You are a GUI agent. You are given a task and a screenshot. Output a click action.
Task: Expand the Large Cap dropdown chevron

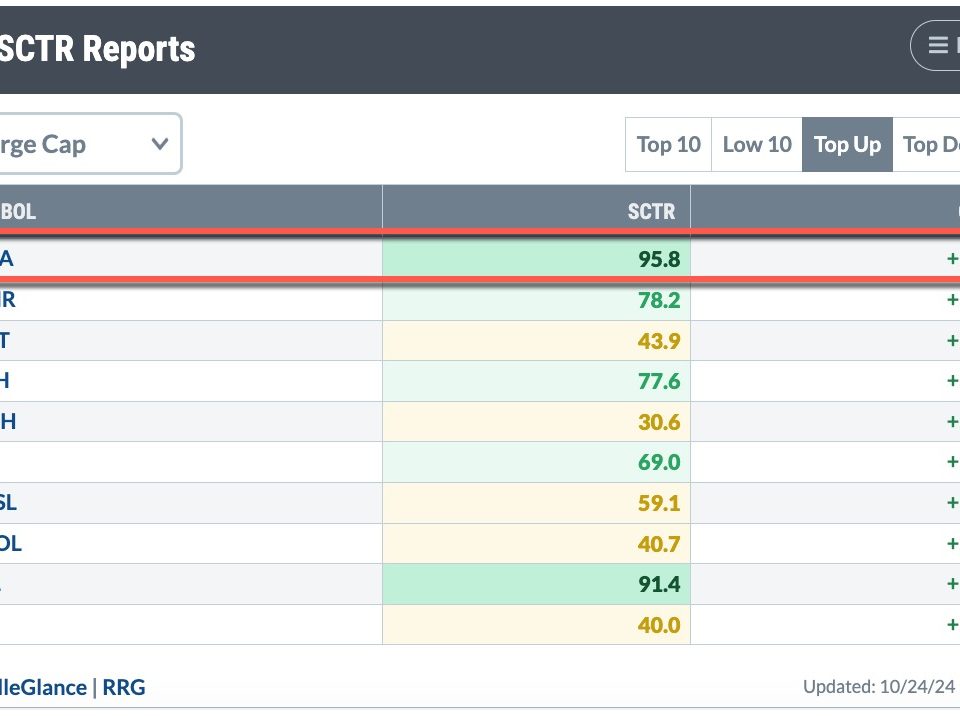pos(159,144)
